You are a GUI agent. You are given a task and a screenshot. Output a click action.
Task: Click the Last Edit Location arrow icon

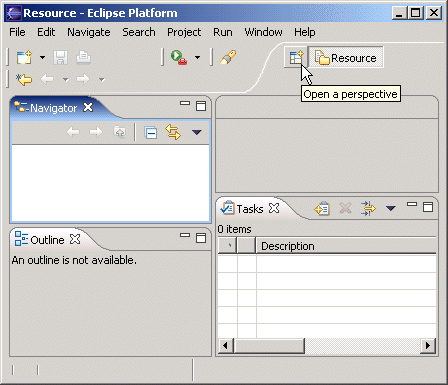pos(24,79)
